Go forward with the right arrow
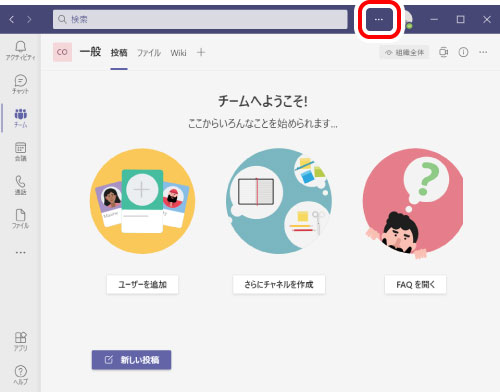 (x=29, y=19)
